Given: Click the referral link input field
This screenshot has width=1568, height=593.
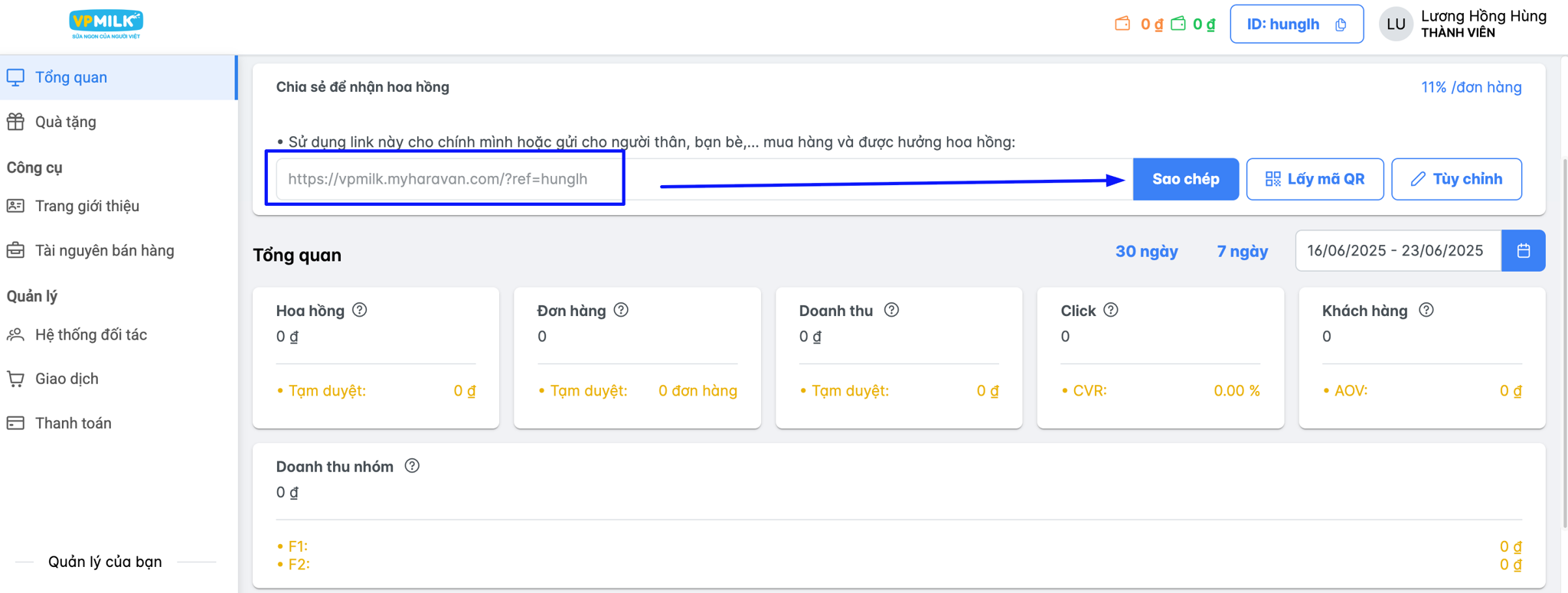Looking at the screenshot, I should click(x=459, y=179).
